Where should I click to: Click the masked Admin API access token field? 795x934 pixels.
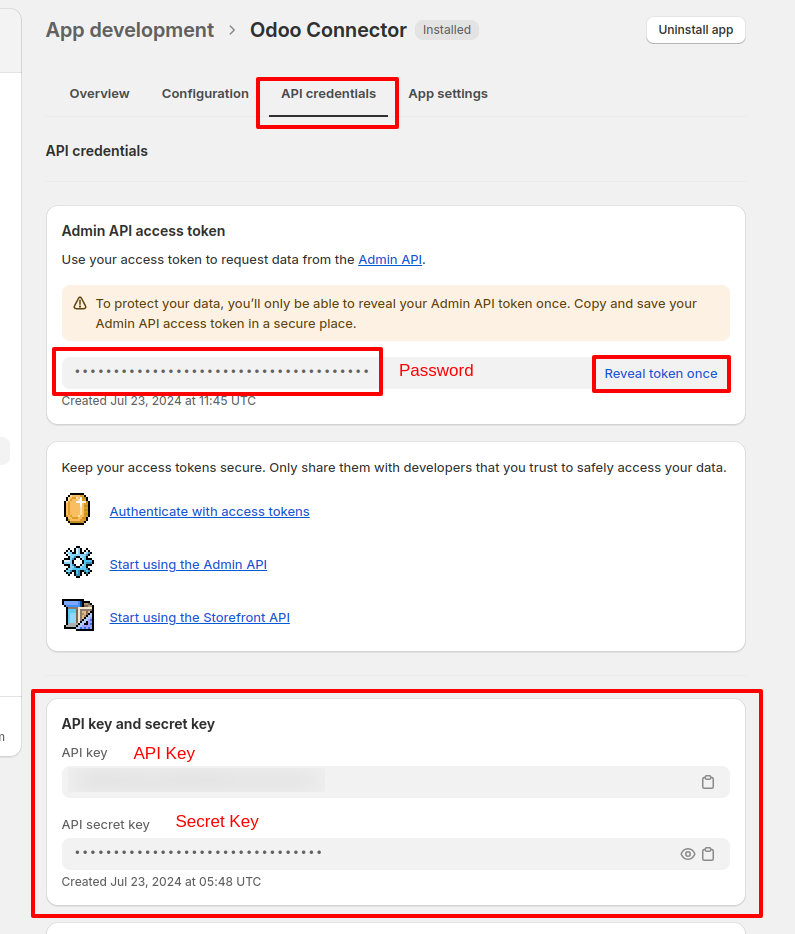[x=396, y=372]
